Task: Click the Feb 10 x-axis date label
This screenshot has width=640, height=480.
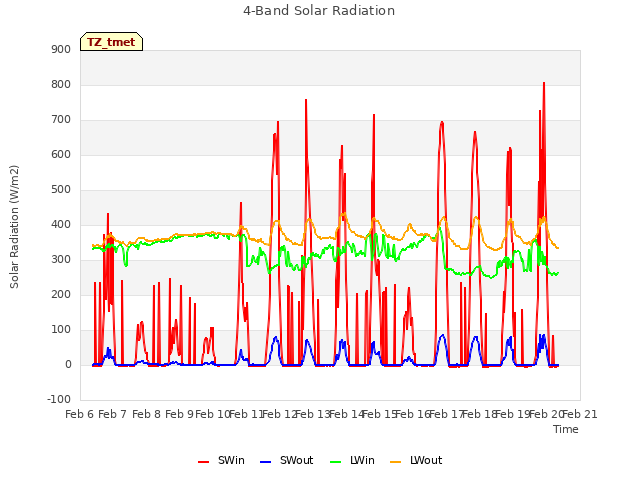Action: [x=213, y=414]
